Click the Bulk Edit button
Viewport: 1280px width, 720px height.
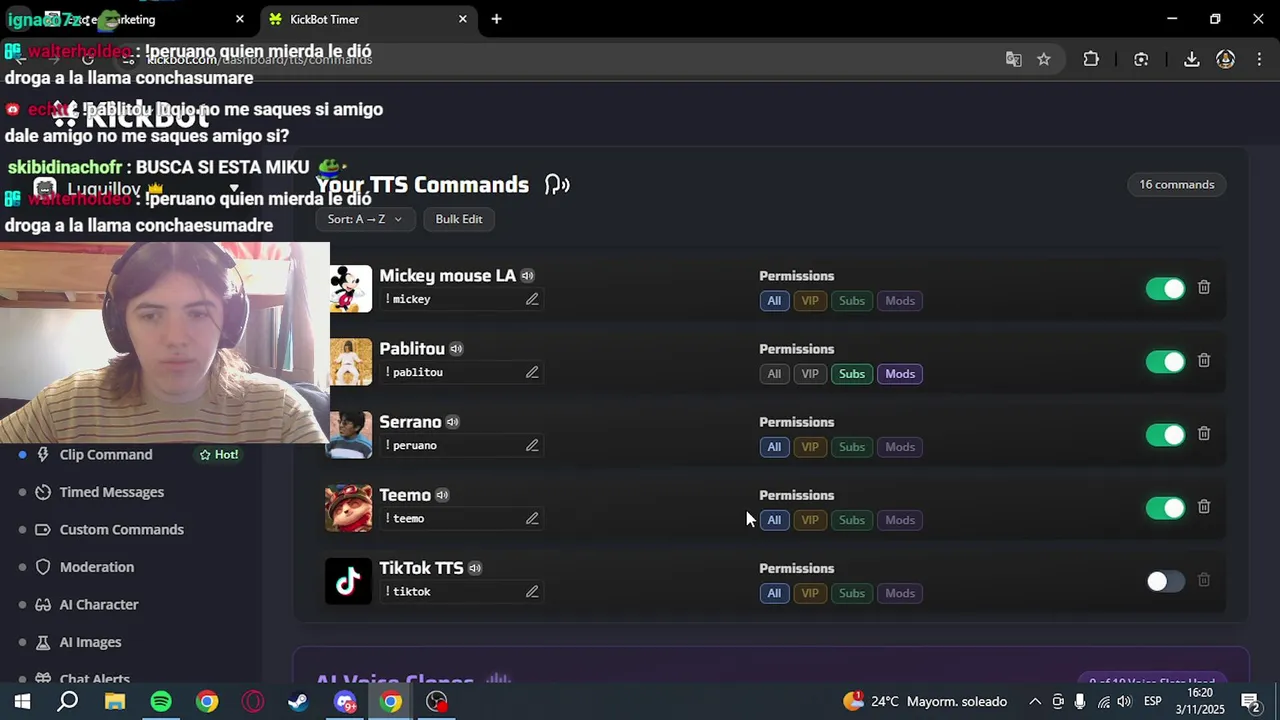coord(459,219)
